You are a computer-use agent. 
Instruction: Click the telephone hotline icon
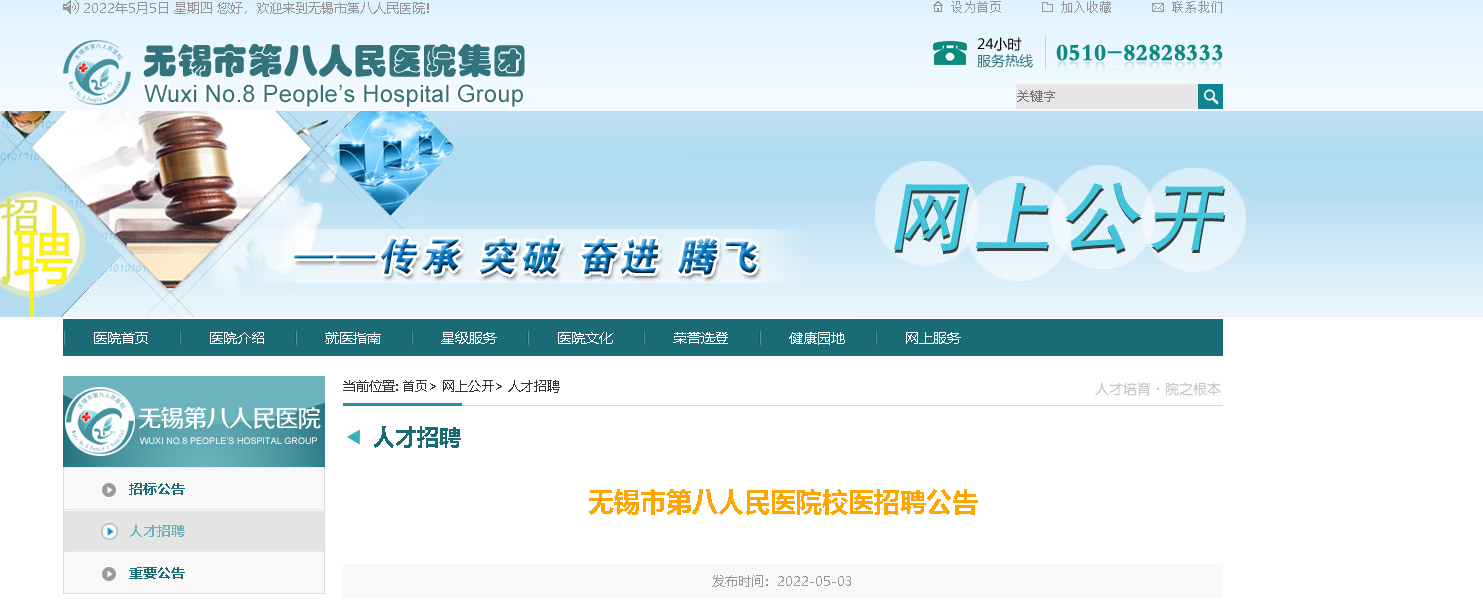949,53
